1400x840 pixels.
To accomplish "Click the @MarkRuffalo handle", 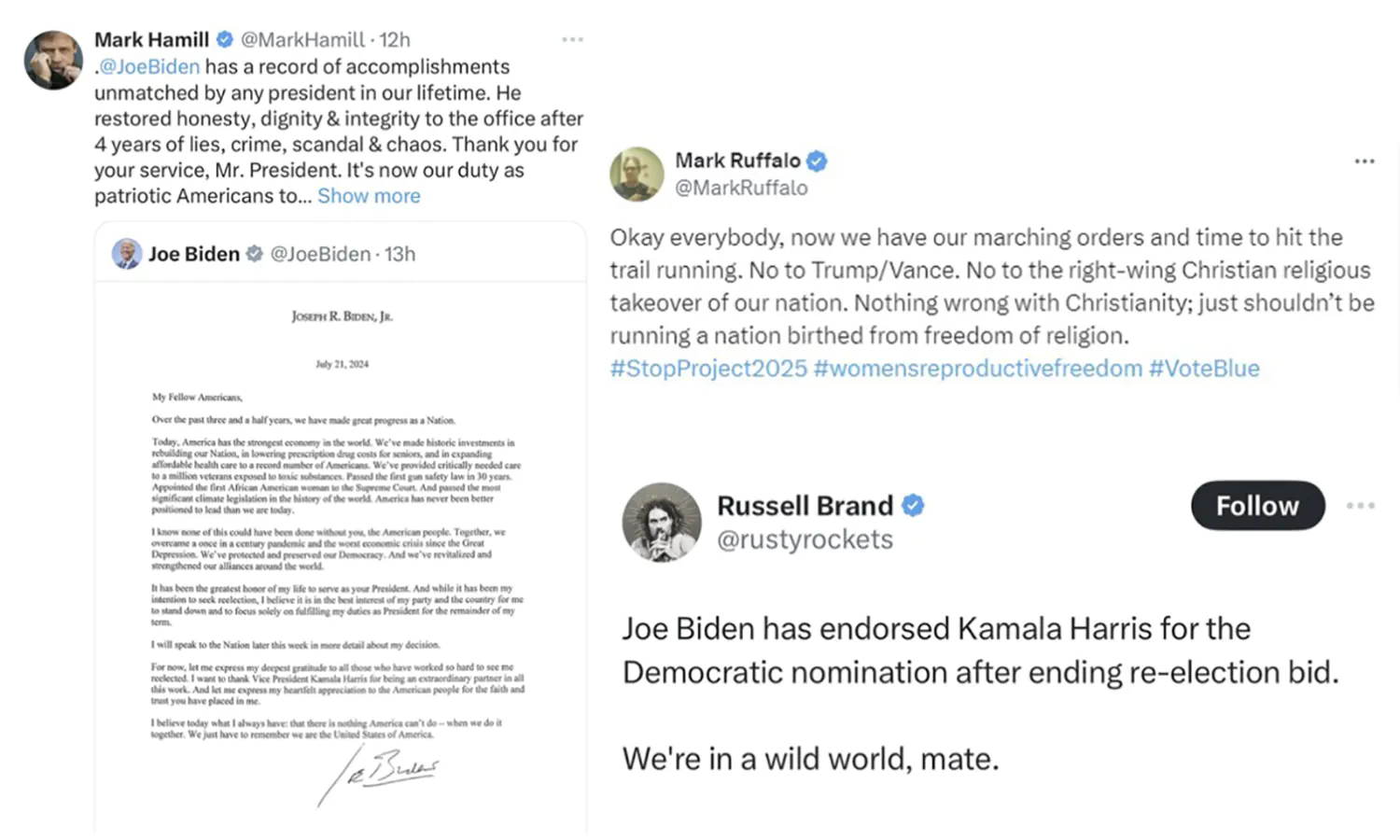I will click(x=741, y=188).
